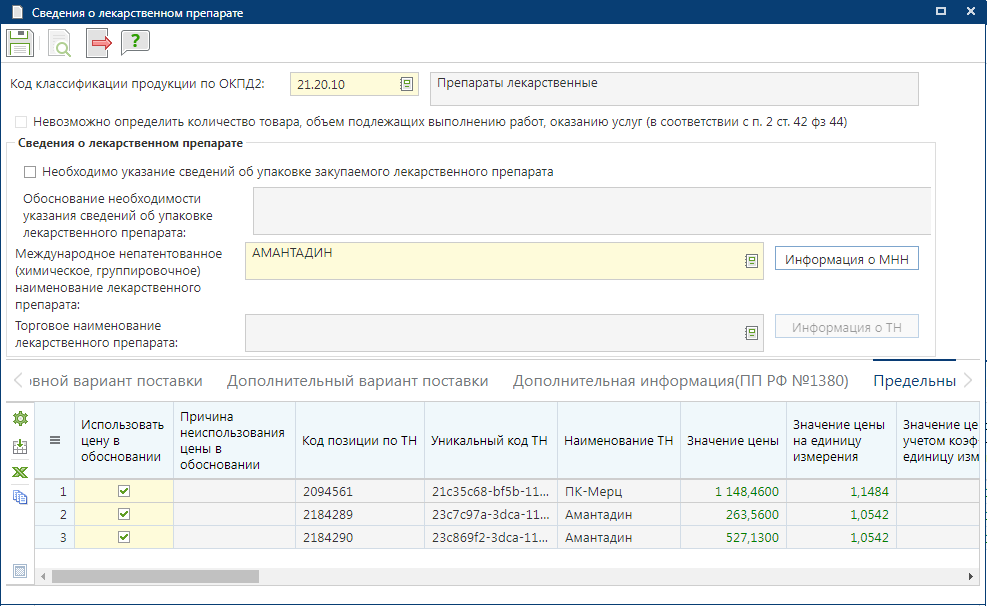The height and width of the screenshot is (606, 987).
Task: Click the 'Уникальный код ТН' column header
Action: coord(490,440)
